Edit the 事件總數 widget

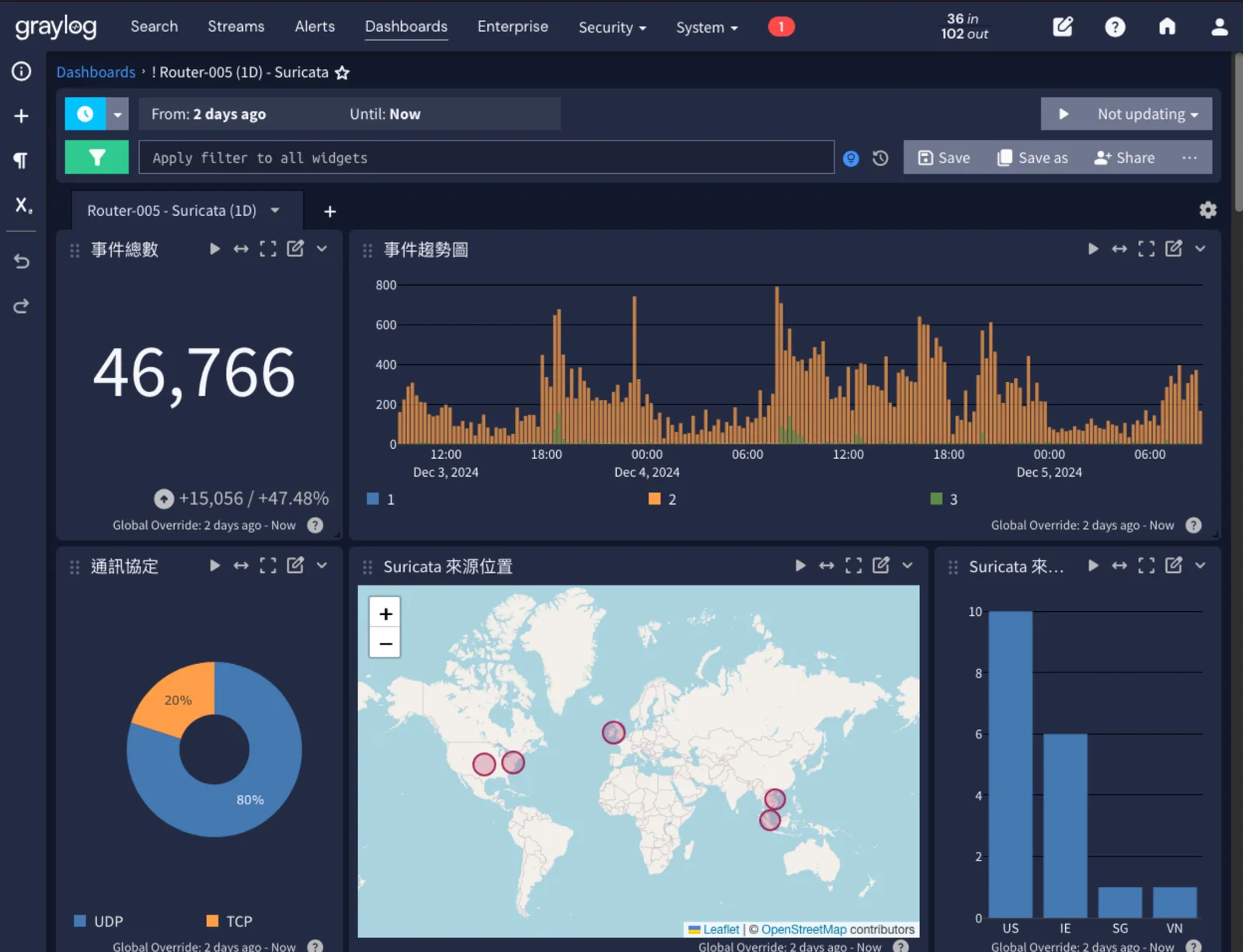295,248
